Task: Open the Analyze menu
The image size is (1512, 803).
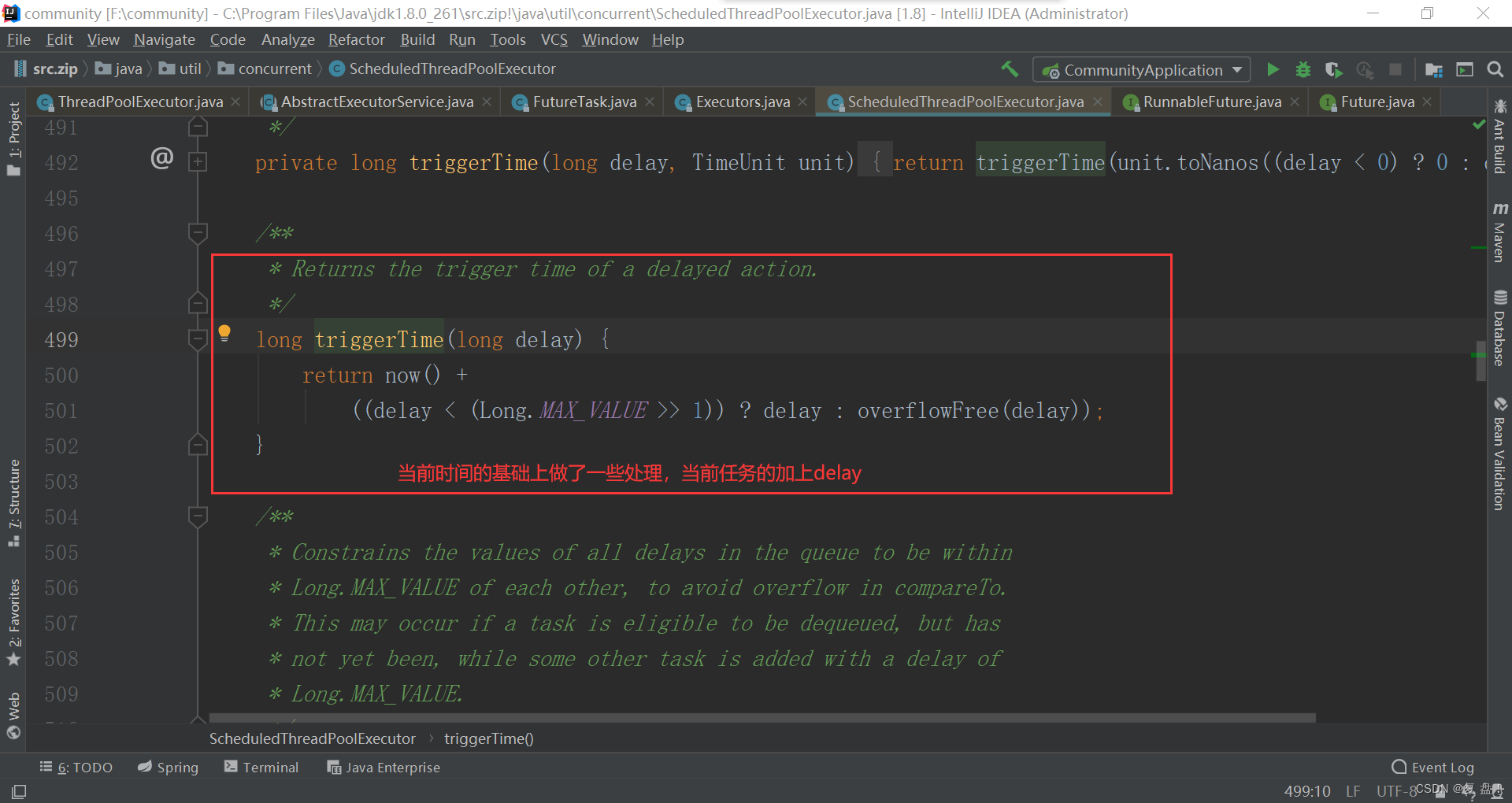Action: coord(287,39)
